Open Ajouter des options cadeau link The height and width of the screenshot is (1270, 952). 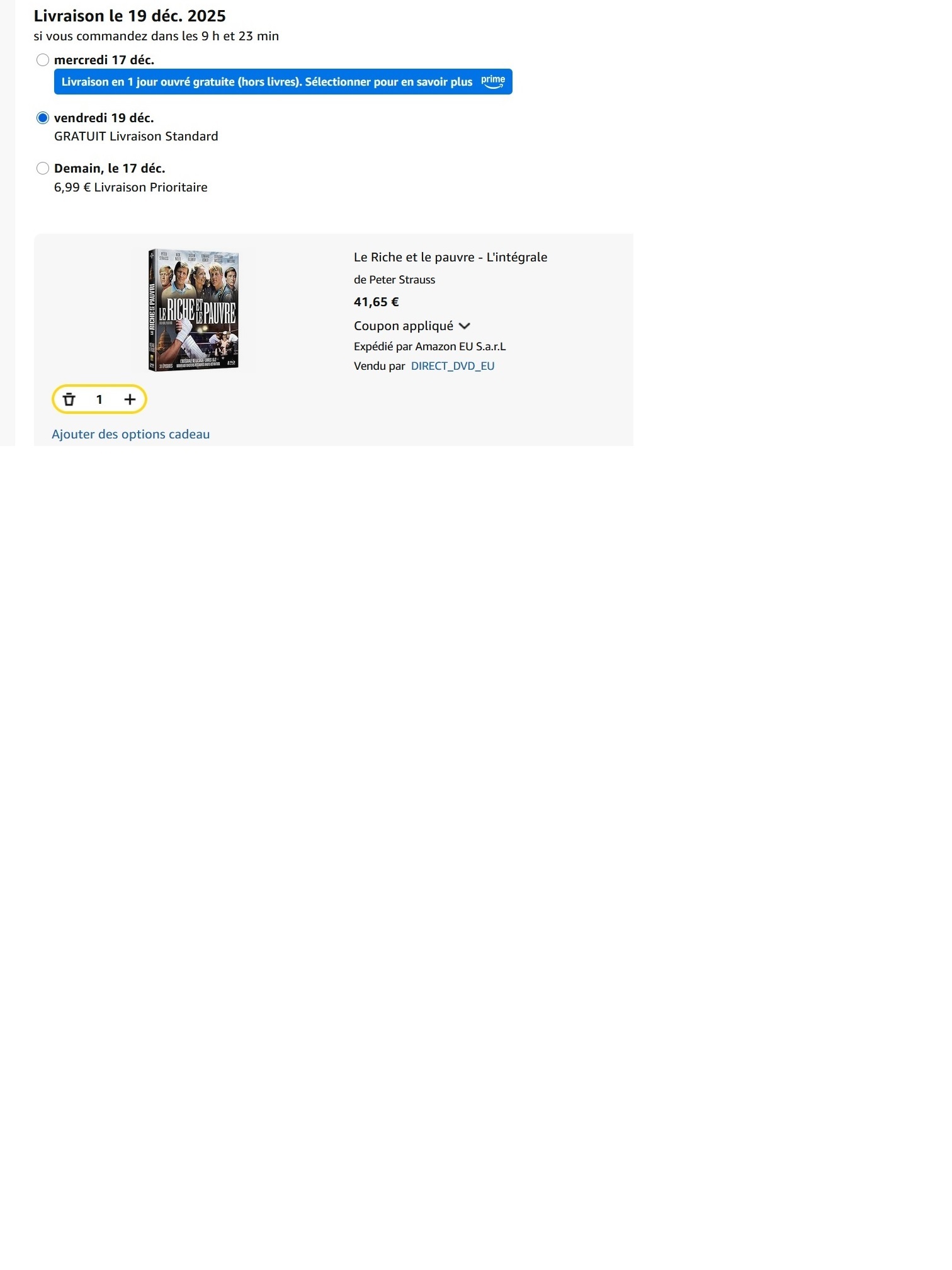[x=131, y=434]
